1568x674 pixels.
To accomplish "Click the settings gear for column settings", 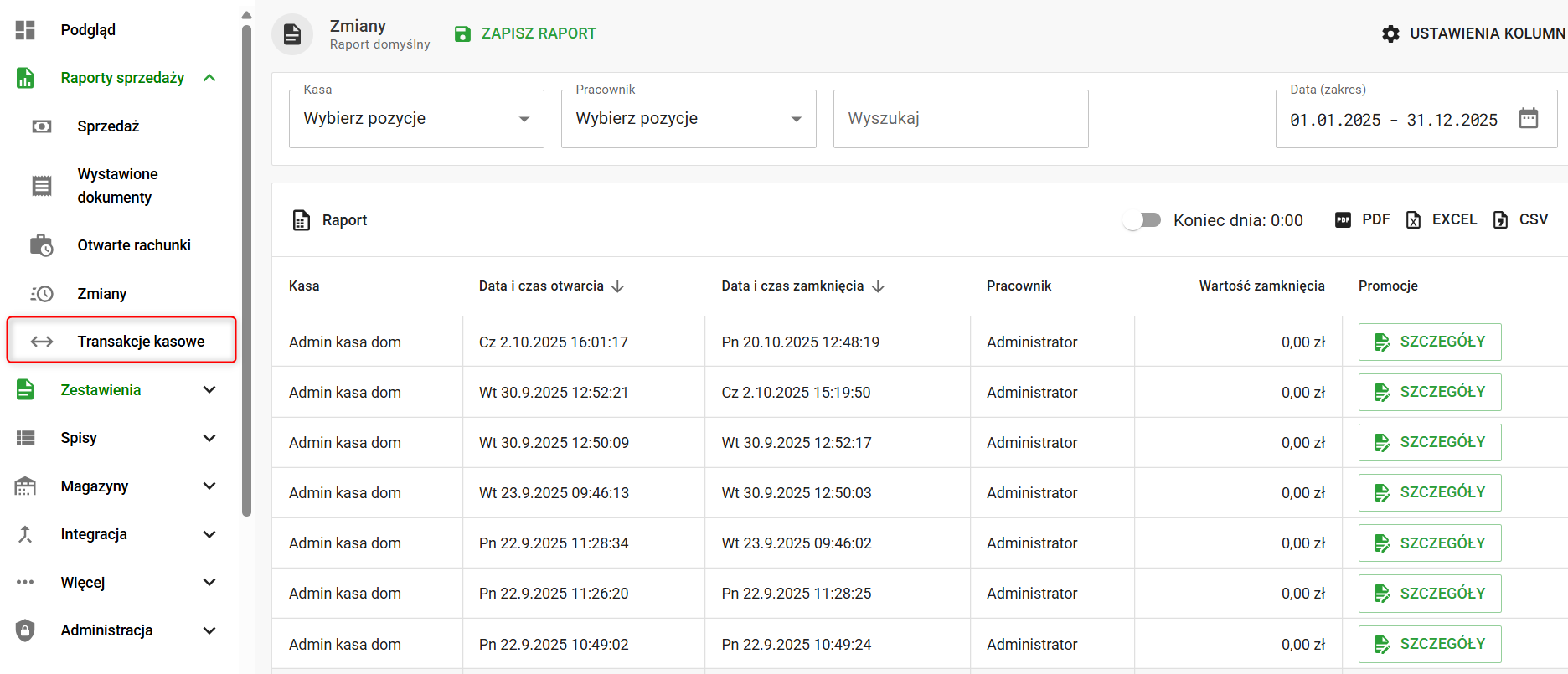I will tap(1390, 33).
